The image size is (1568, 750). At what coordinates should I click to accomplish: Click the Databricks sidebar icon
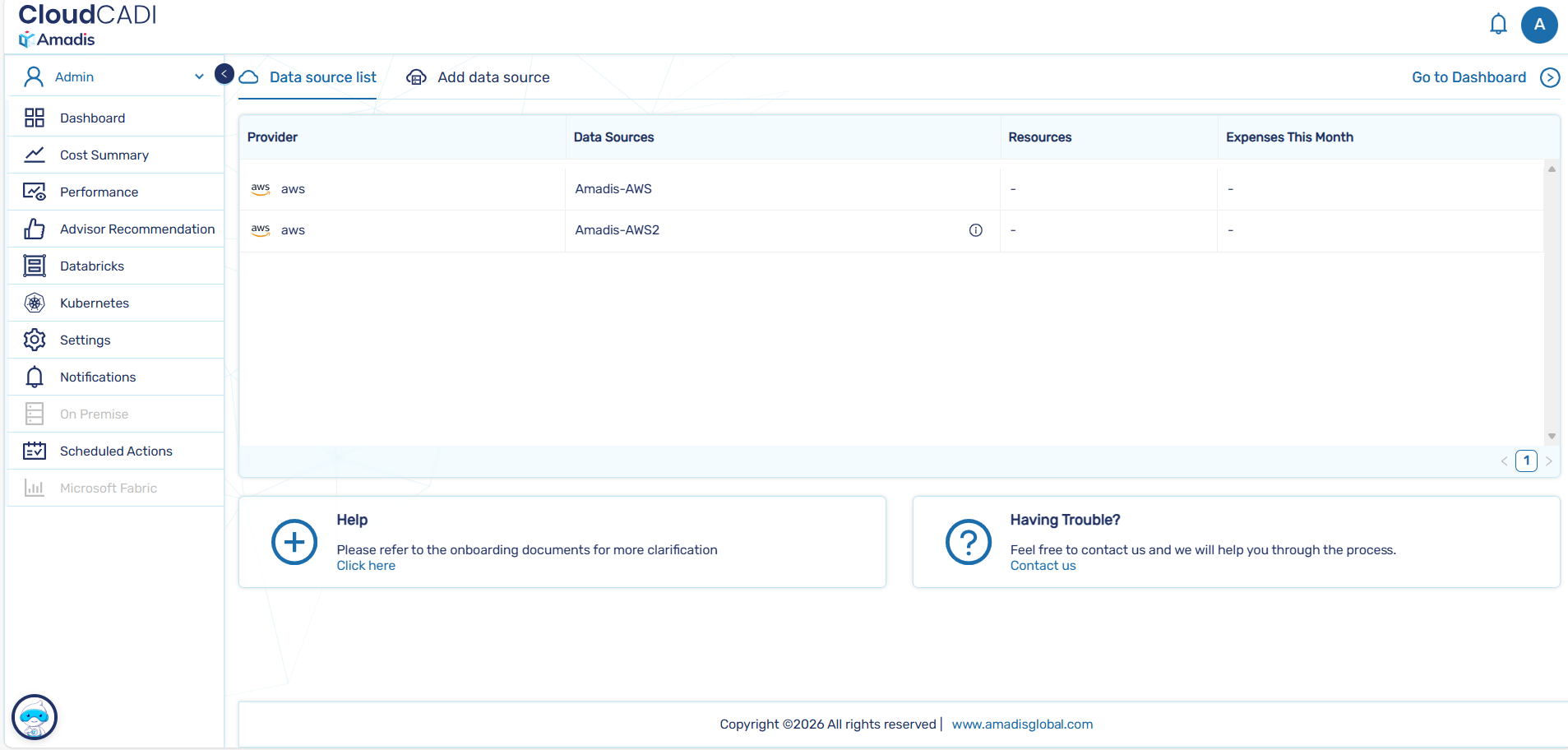tap(35, 266)
